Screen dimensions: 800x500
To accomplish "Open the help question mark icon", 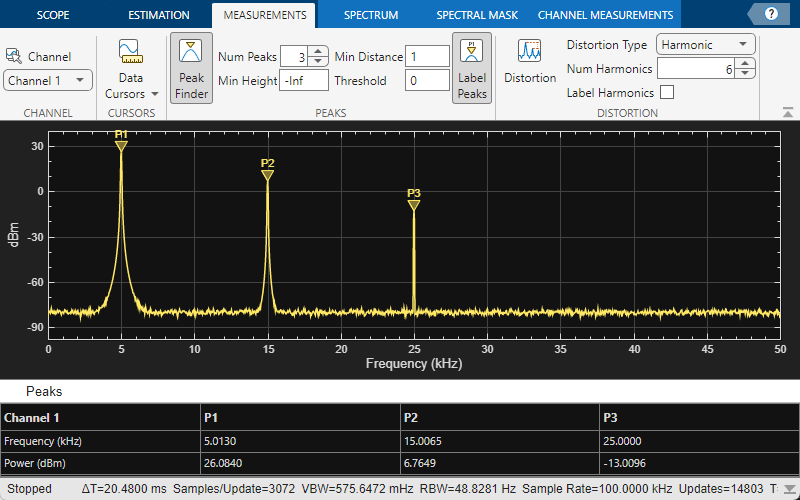I will (x=771, y=14).
